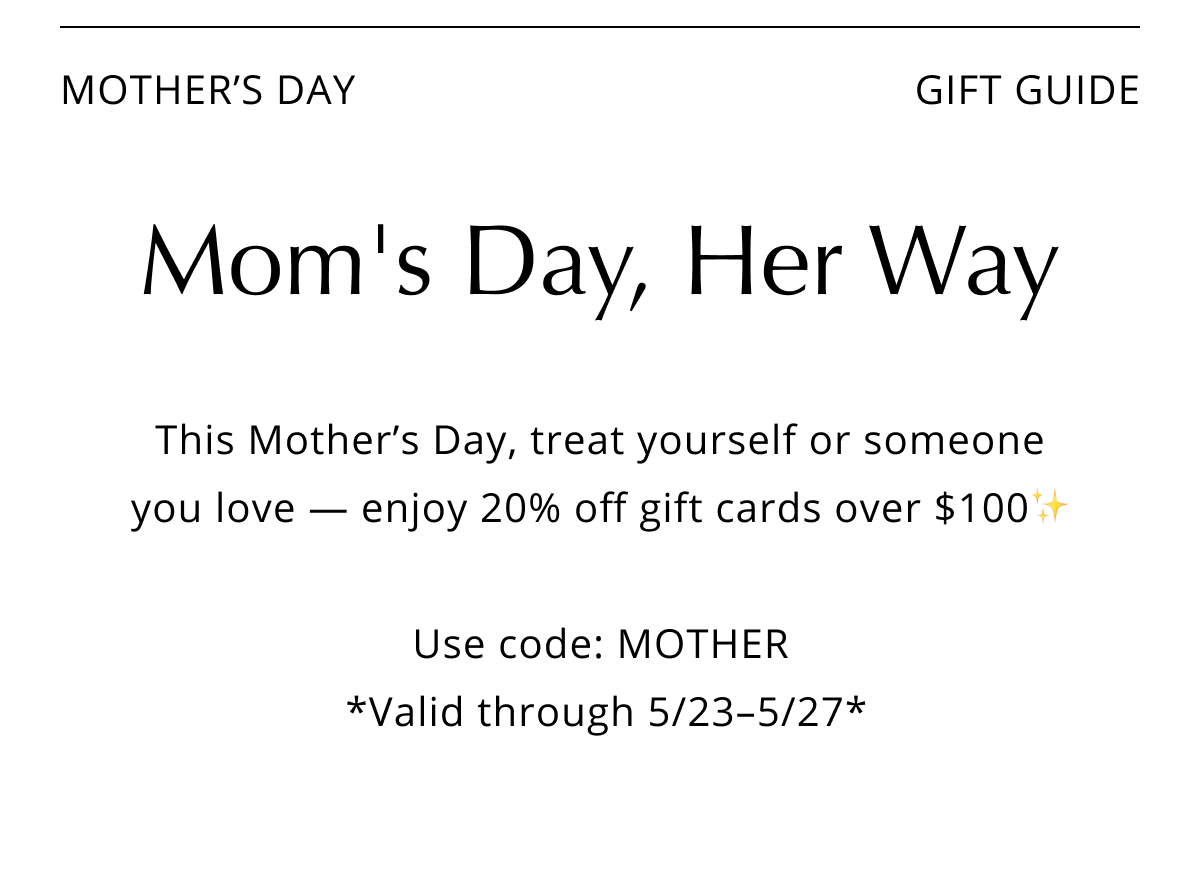This screenshot has width=1200, height=888.
Task: Click the sparkles emoji after $100
Action: [1051, 507]
